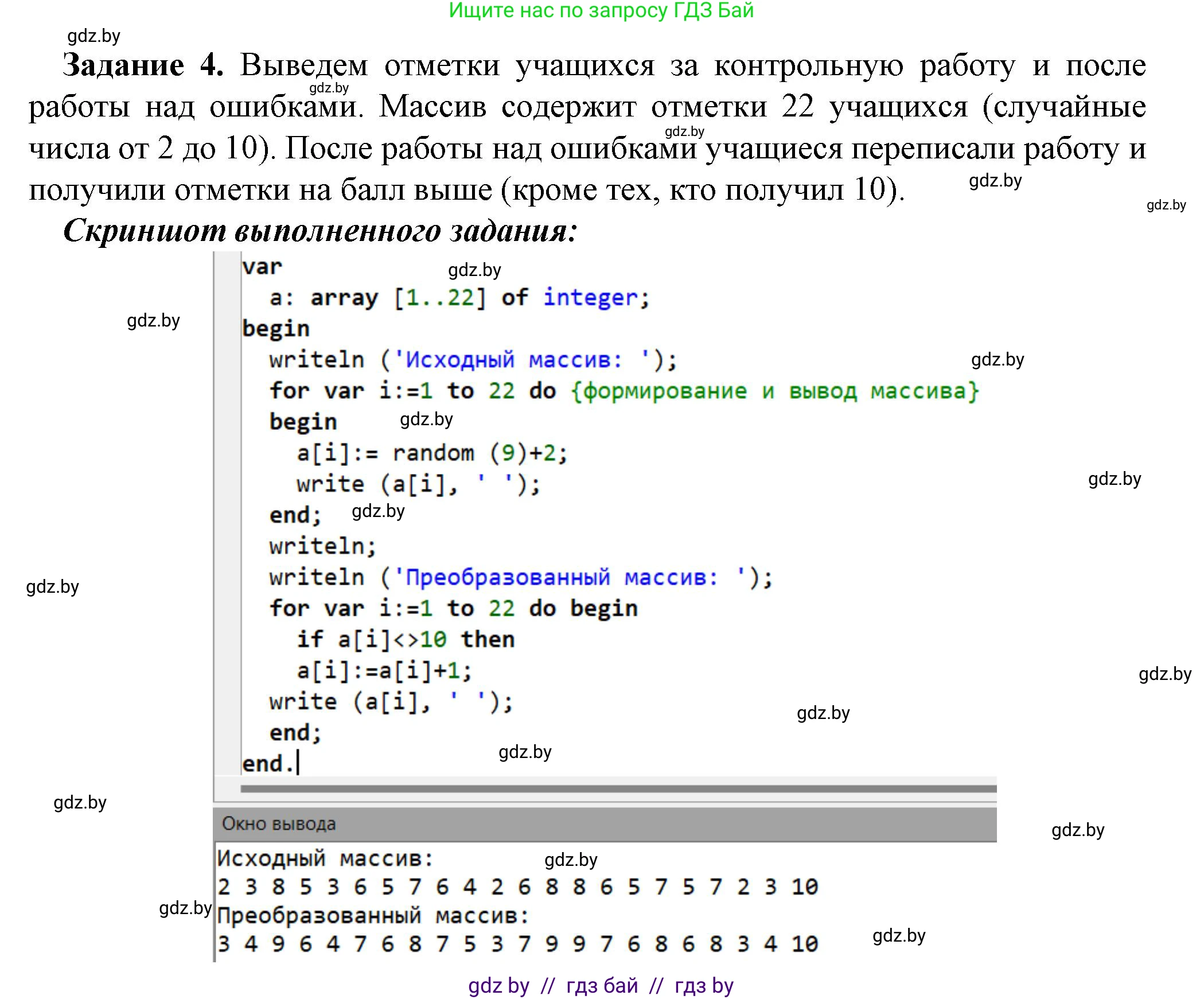Click the horizontal scrollbar below the code editor
Screen dimensions: 1204x999
[x=618, y=788]
